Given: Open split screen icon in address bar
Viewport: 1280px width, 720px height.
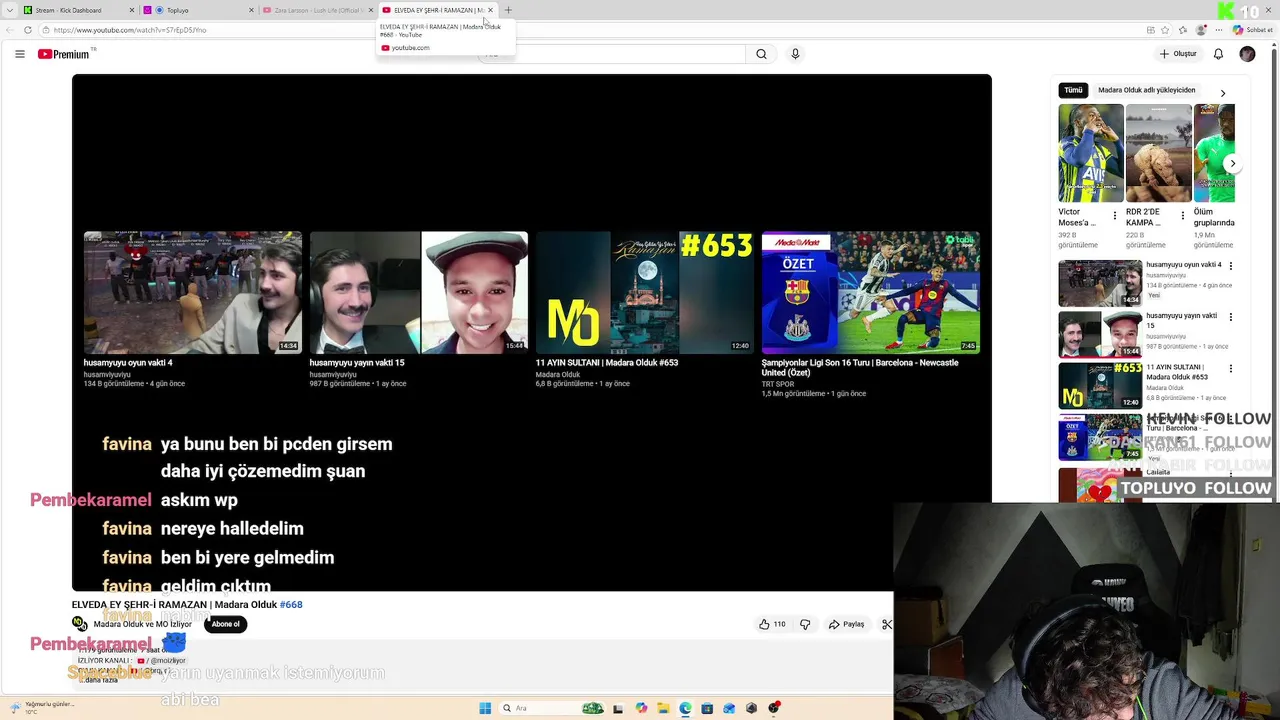Looking at the screenshot, I should coord(1151,30).
